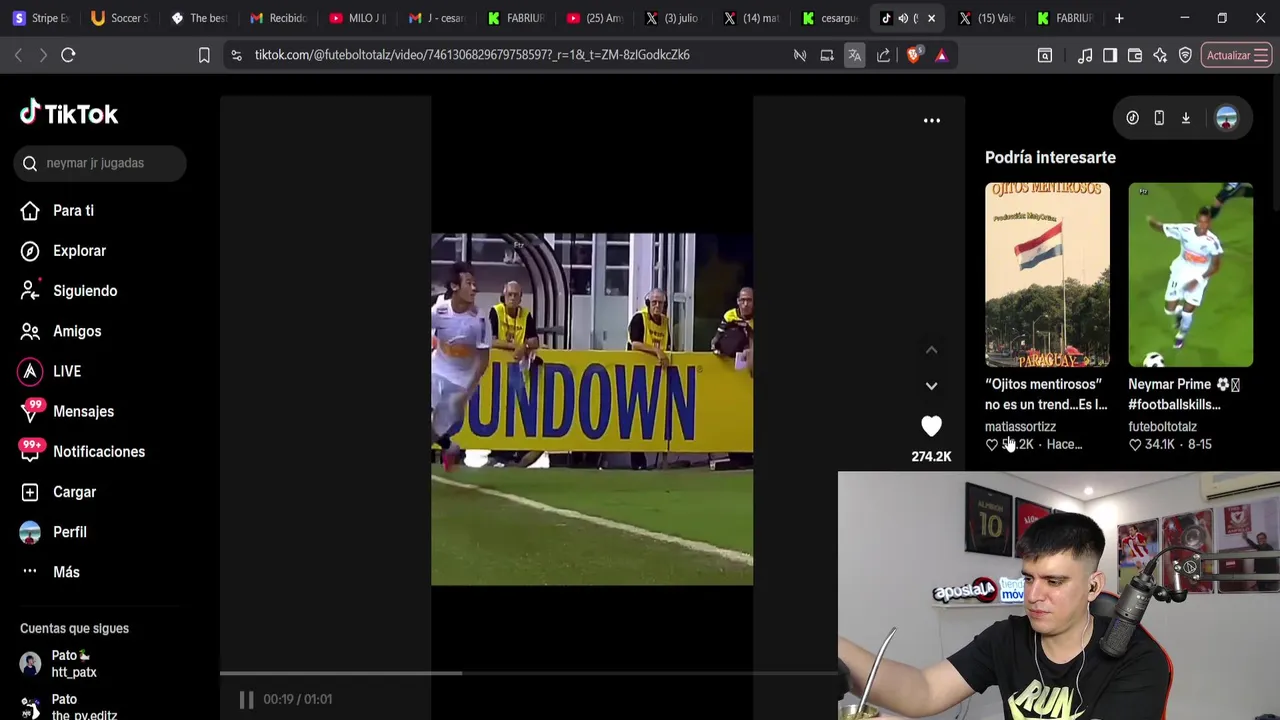
Task: Open Mensajes inbox icon
Action: click(x=32, y=410)
